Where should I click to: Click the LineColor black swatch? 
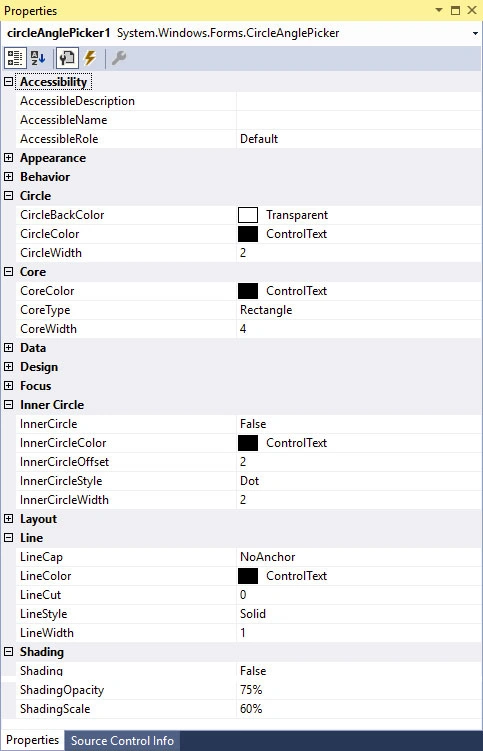click(248, 576)
